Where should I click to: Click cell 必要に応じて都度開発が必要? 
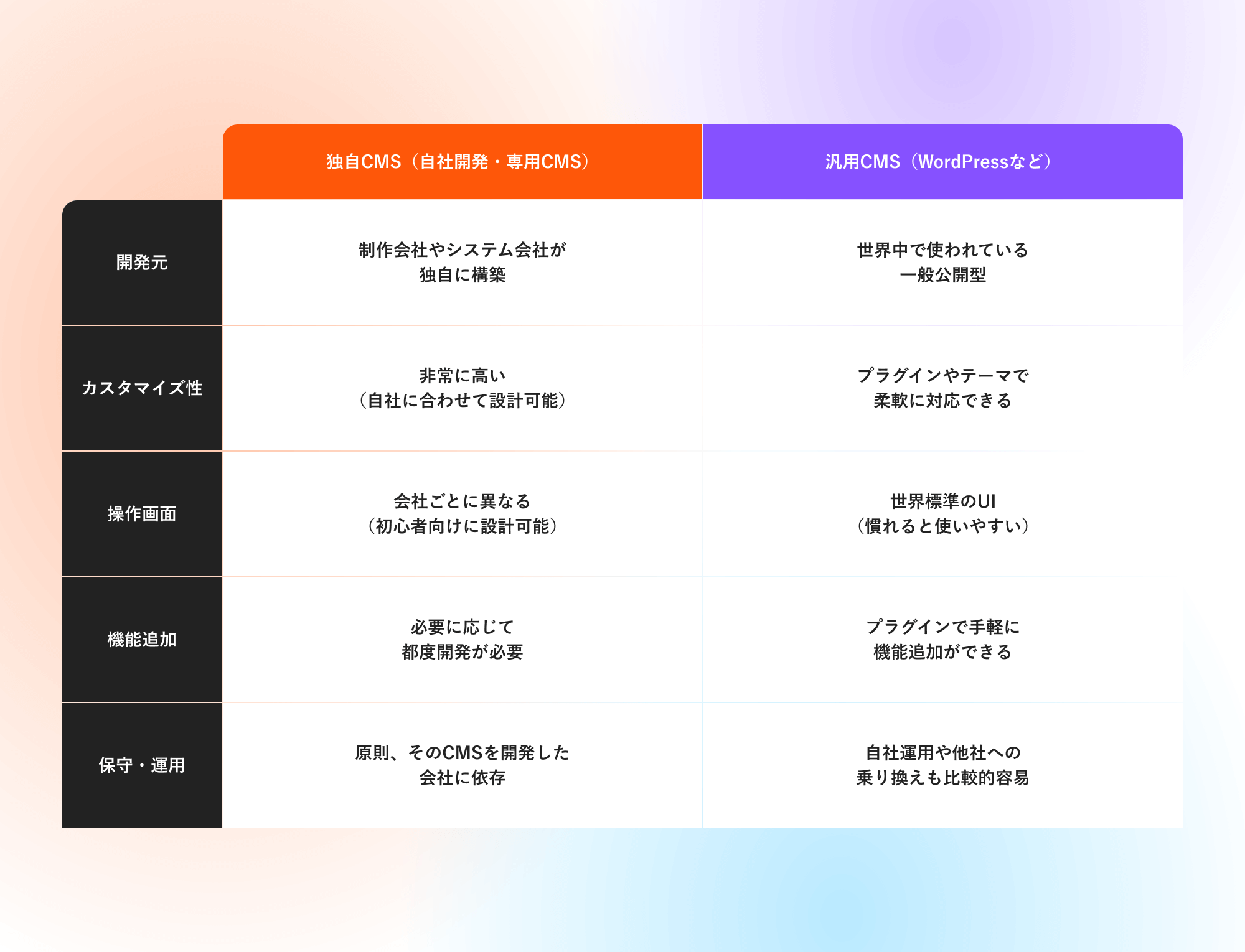pos(463,640)
